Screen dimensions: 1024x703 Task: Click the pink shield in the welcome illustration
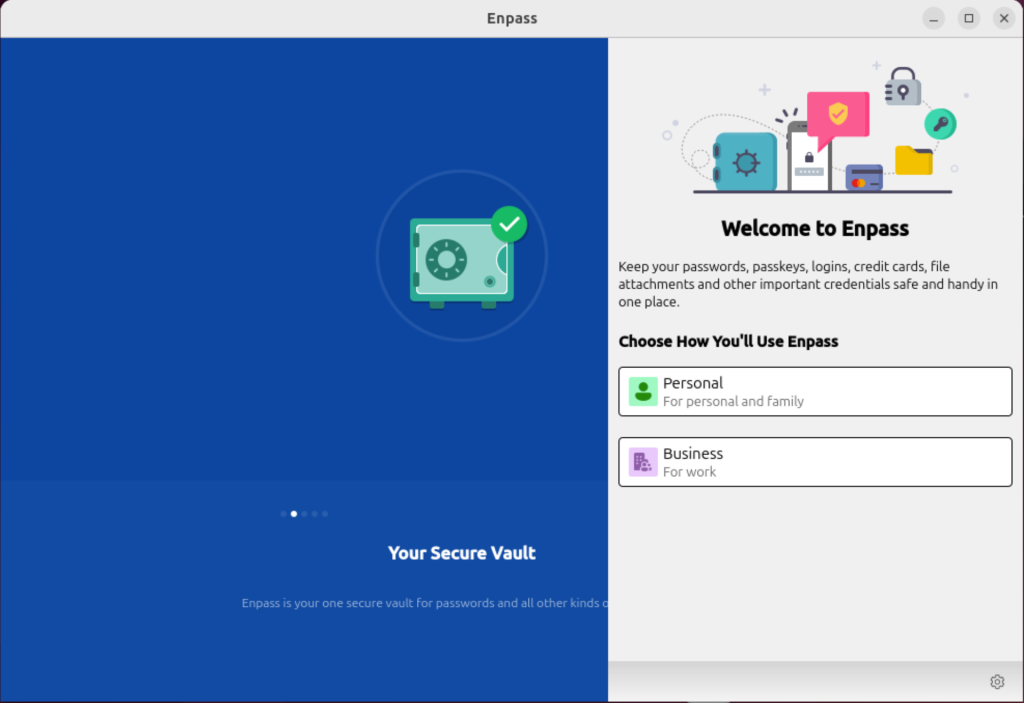point(837,113)
